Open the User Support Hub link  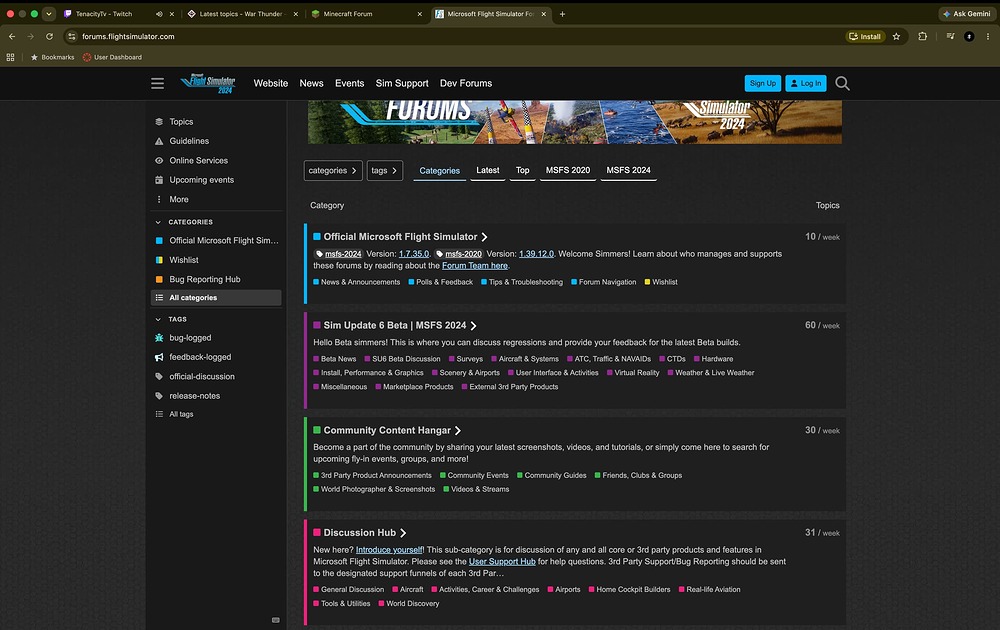coord(502,562)
